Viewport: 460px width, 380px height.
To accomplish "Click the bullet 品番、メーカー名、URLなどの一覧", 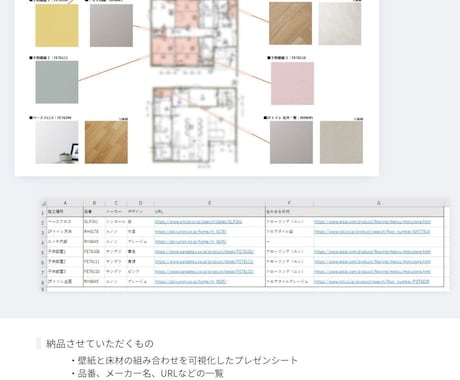I will 147,373.
